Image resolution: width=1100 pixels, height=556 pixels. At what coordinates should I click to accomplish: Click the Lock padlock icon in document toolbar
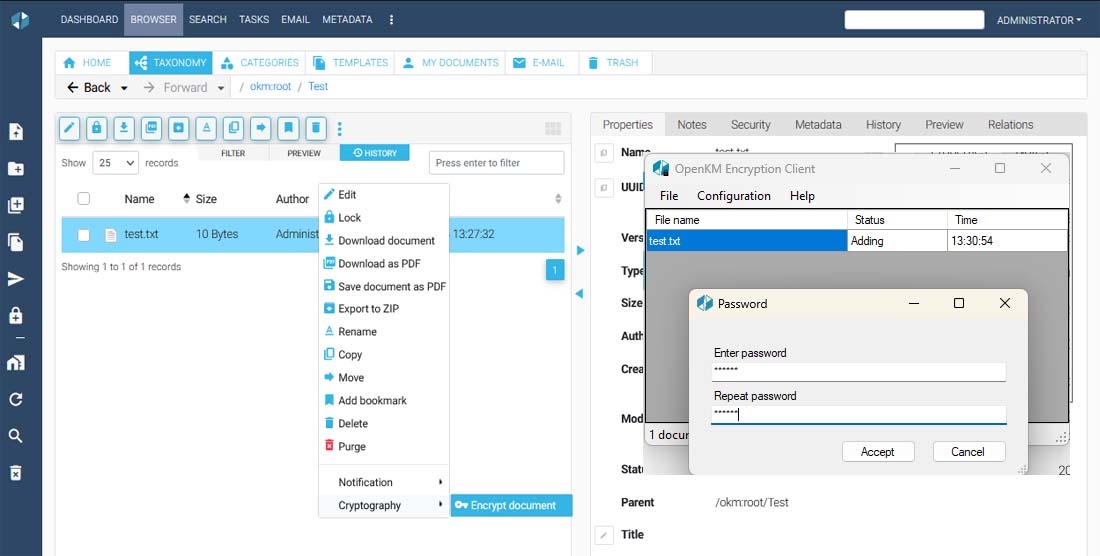point(96,128)
